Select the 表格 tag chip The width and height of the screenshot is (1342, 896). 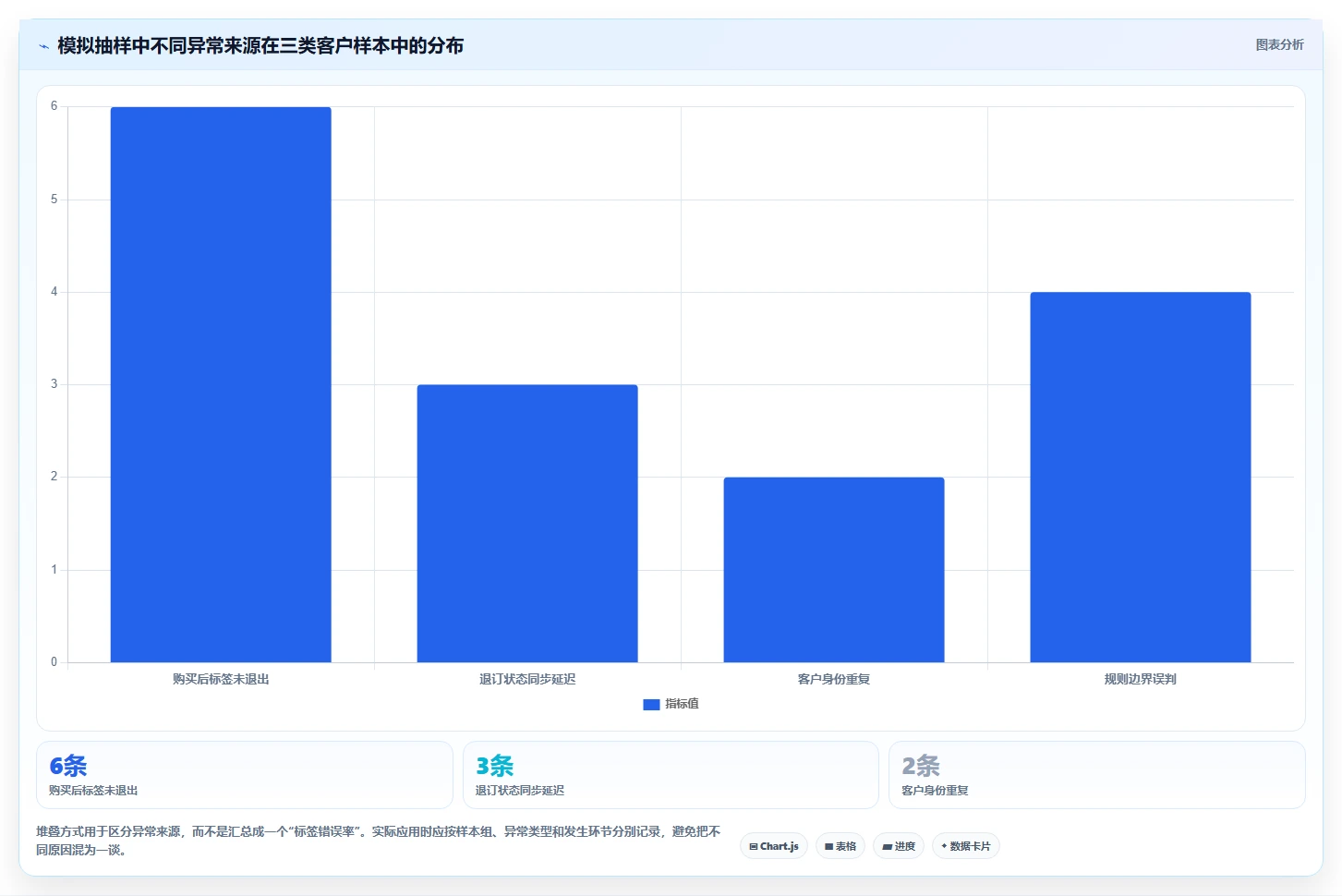click(840, 846)
